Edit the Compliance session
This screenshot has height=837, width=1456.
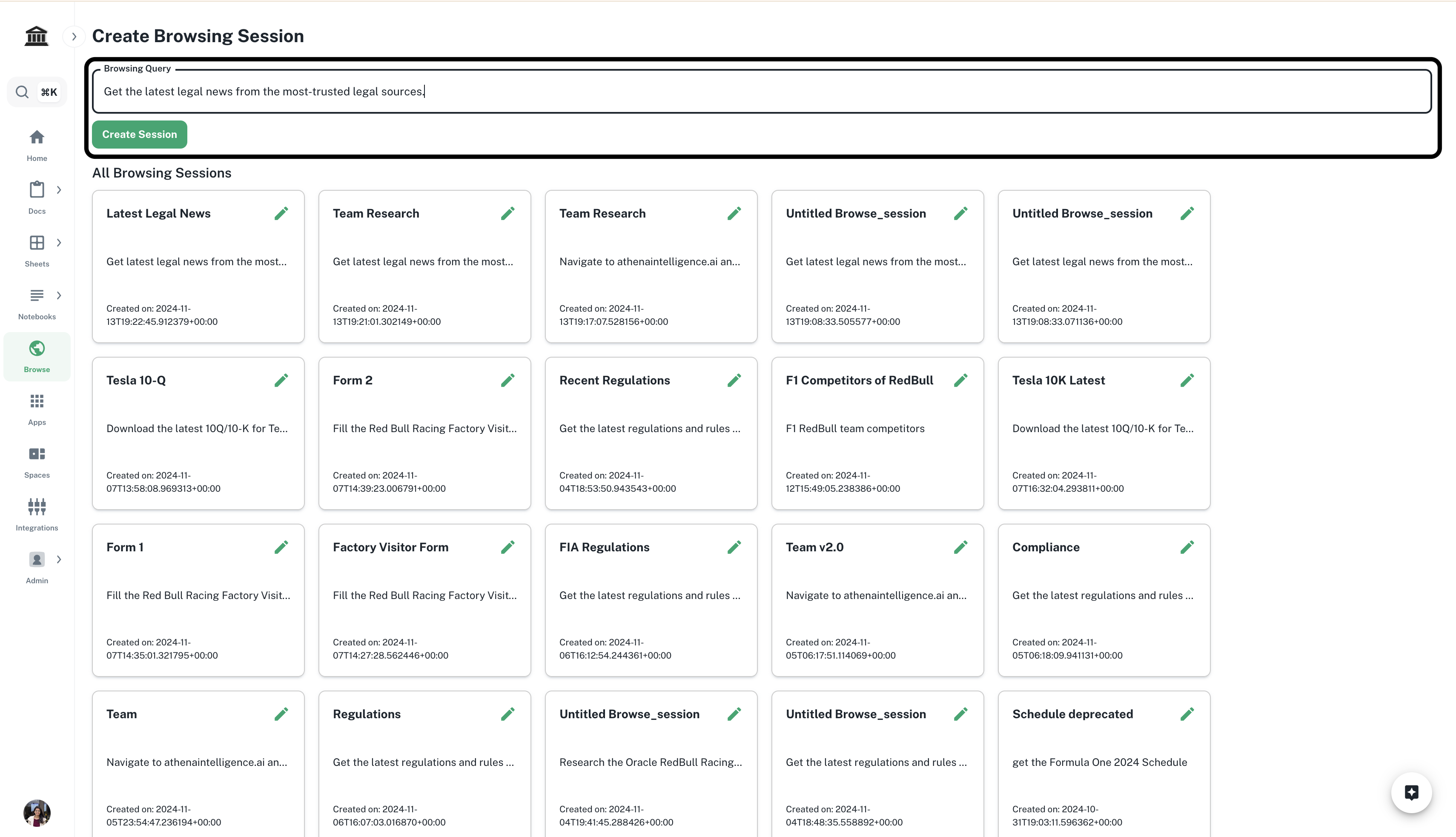[1187, 547]
